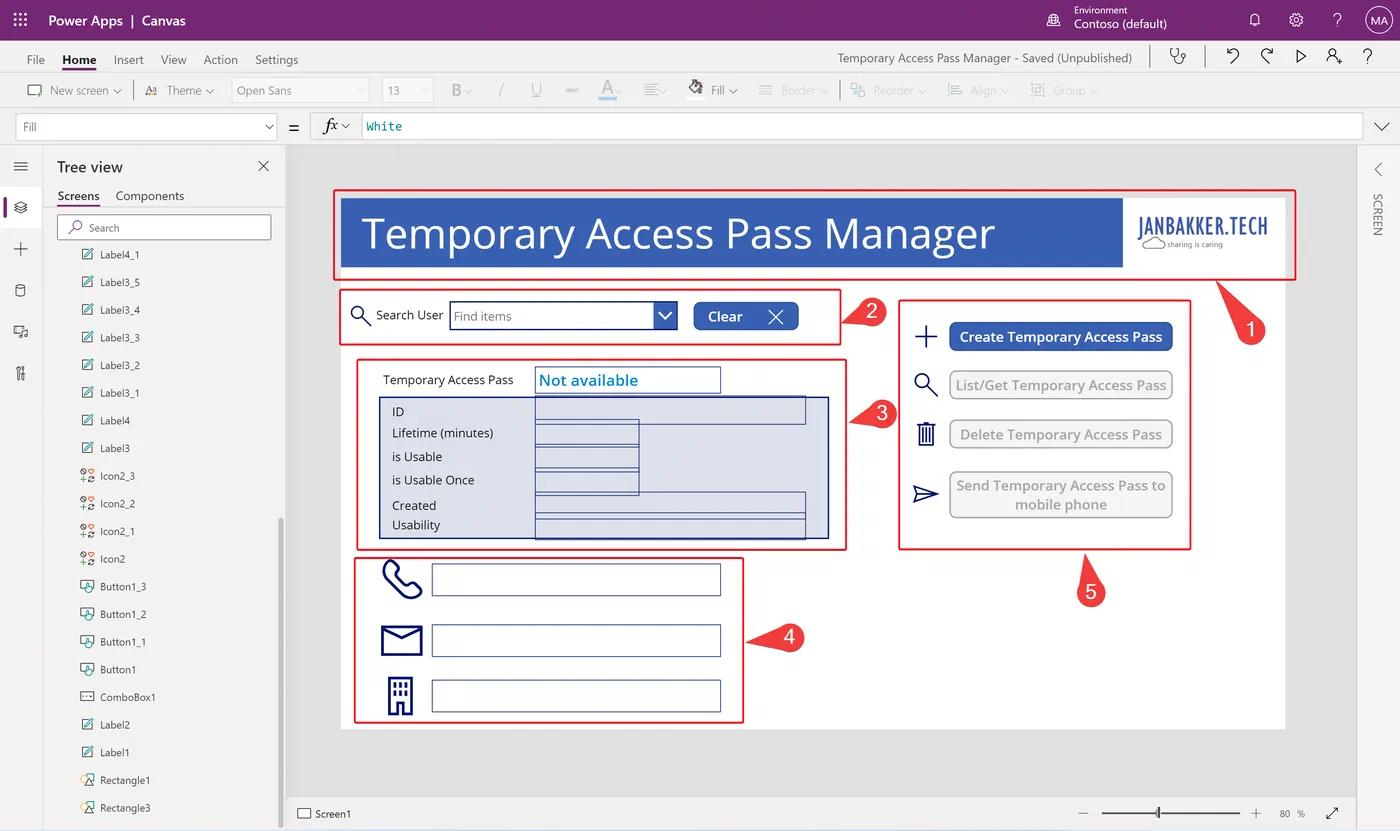The image size is (1400, 831).
Task: Open Advanced tools icon in sidebar
Action: click(x=21, y=374)
